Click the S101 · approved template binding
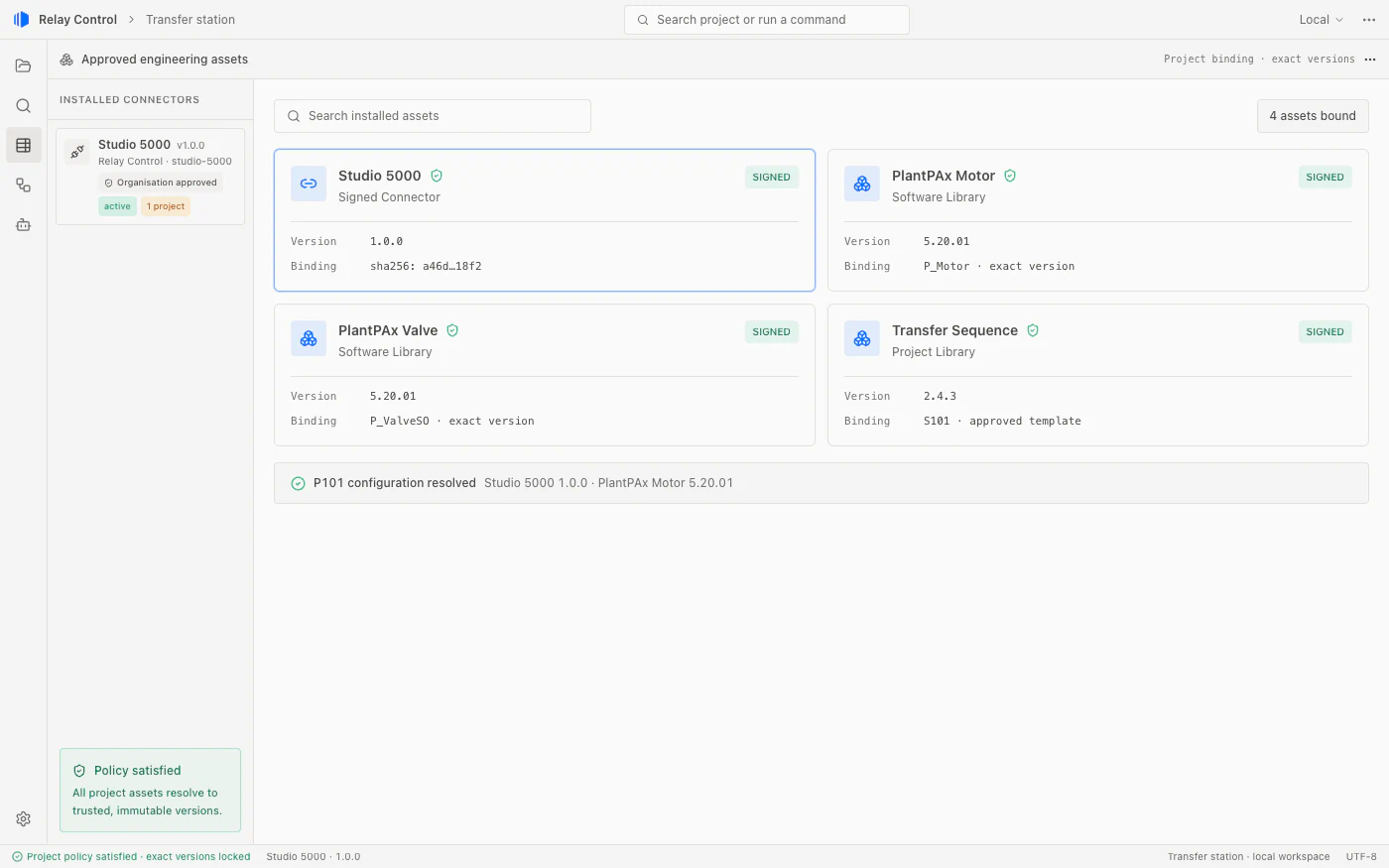Viewport: 1389px width, 868px height. [x=1002, y=422]
